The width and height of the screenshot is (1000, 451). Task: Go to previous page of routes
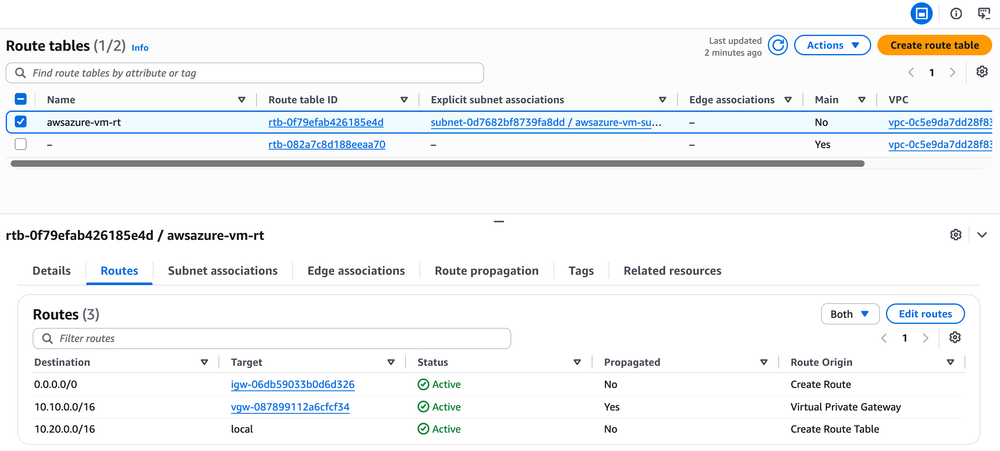coord(884,338)
